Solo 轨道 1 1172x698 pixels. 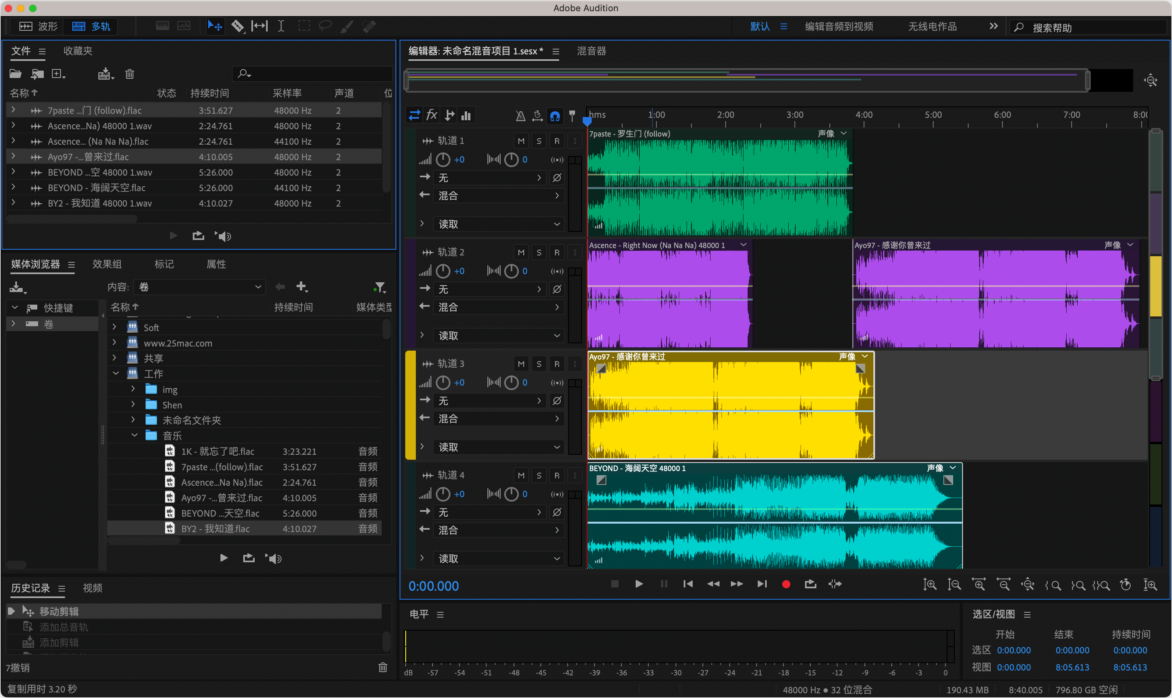[x=539, y=140]
